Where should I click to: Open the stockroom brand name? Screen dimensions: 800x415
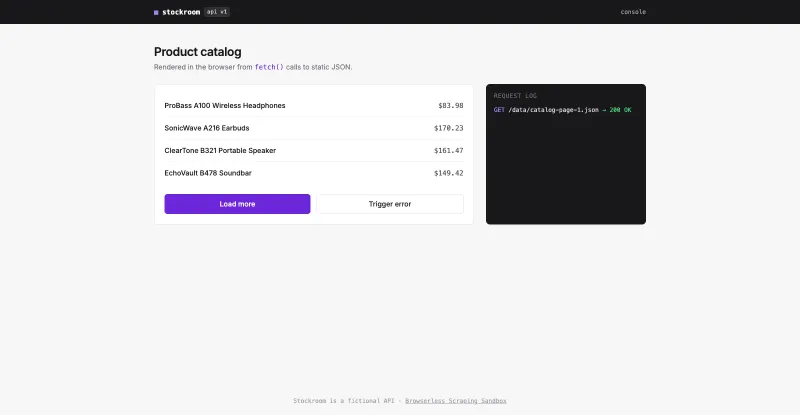point(181,12)
